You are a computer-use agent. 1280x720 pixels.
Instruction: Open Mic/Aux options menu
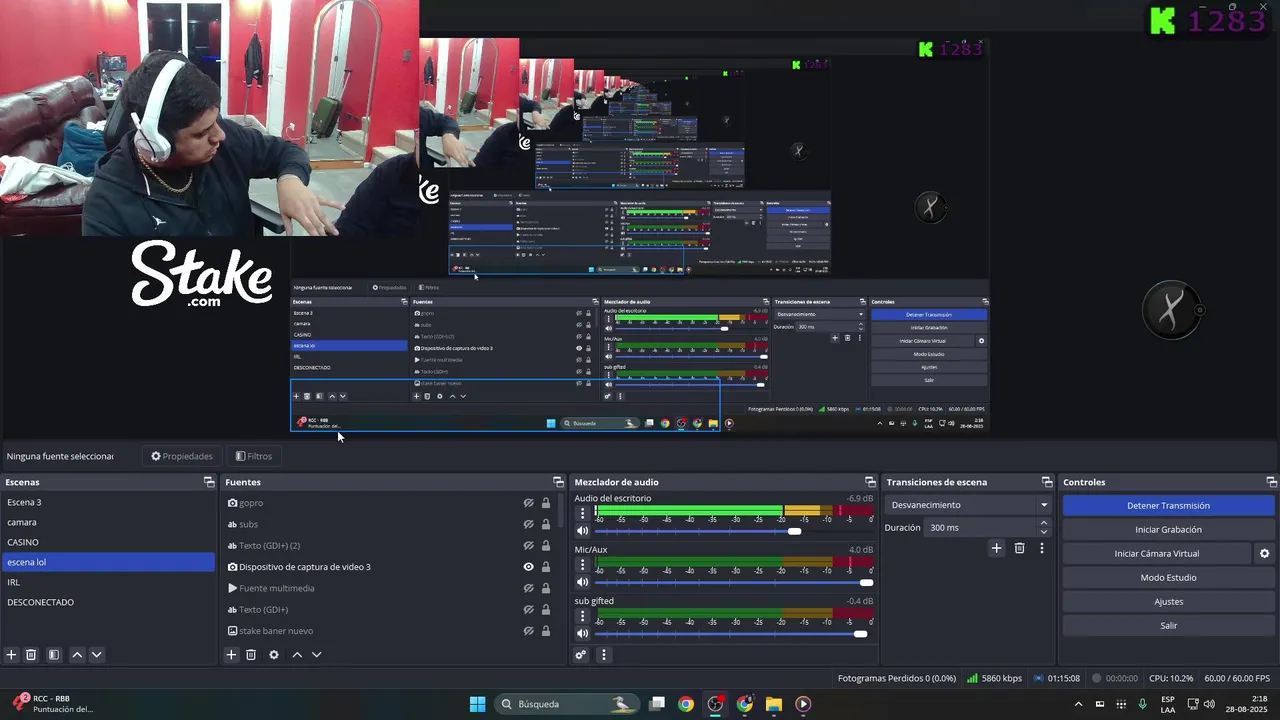[x=582, y=564]
